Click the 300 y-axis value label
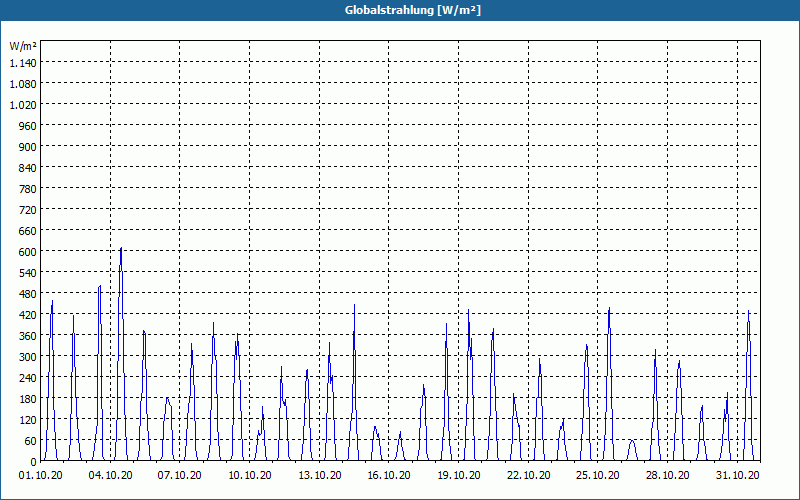800x500 pixels. (28, 357)
